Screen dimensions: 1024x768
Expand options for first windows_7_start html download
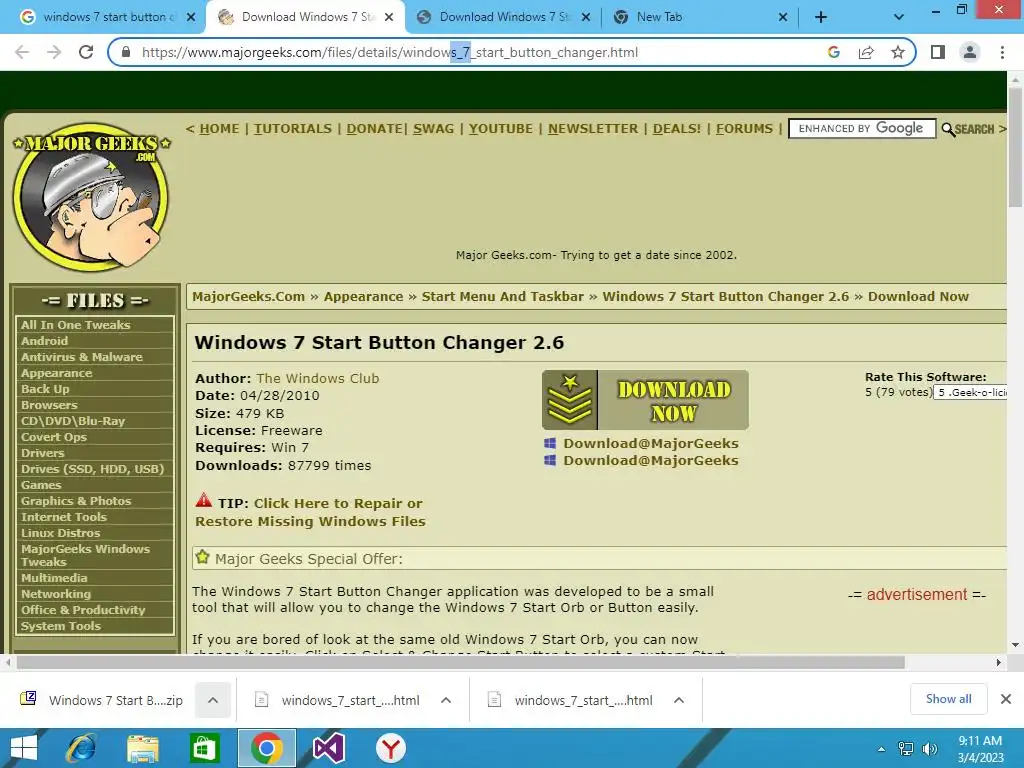click(446, 700)
